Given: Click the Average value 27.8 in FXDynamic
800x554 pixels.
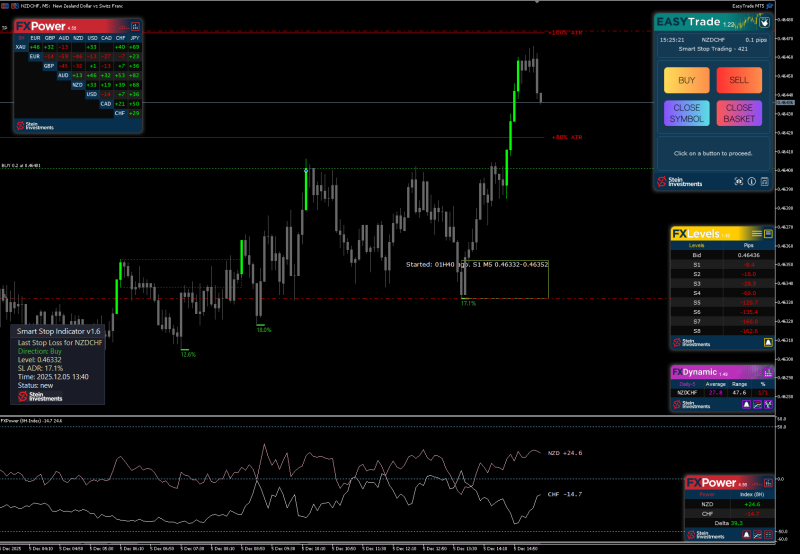Looking at the screenshot, I should point(715,393).
